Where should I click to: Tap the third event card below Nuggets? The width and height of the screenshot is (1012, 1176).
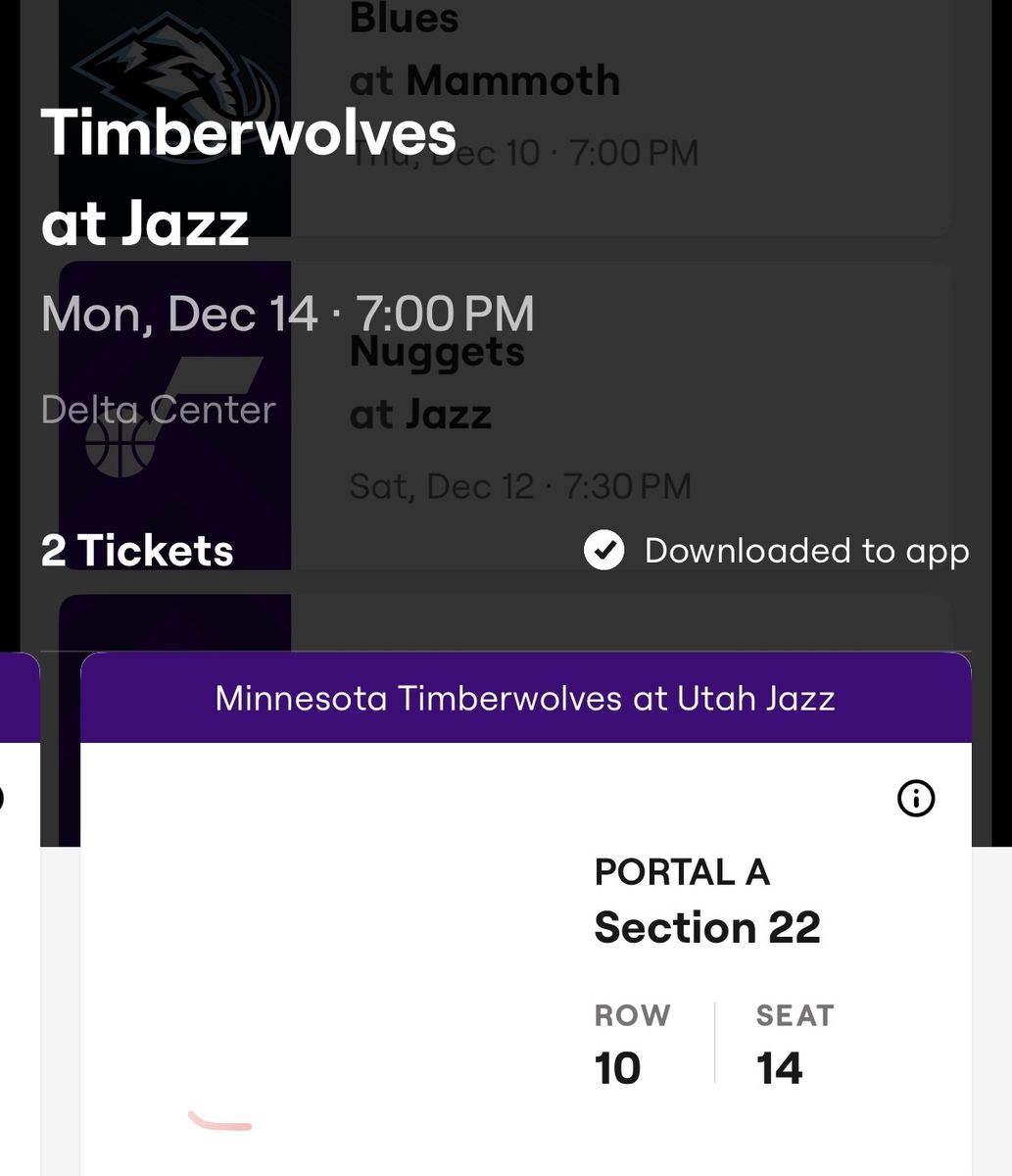(x=506, y=622)
